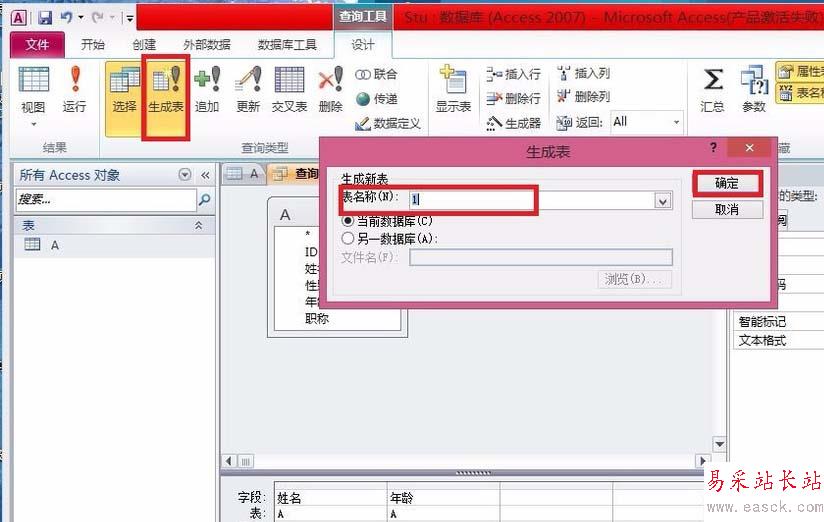Click the search magnifier in navigation pane
The height and width of the screenshot is (522, 824).
pos(205,199)
